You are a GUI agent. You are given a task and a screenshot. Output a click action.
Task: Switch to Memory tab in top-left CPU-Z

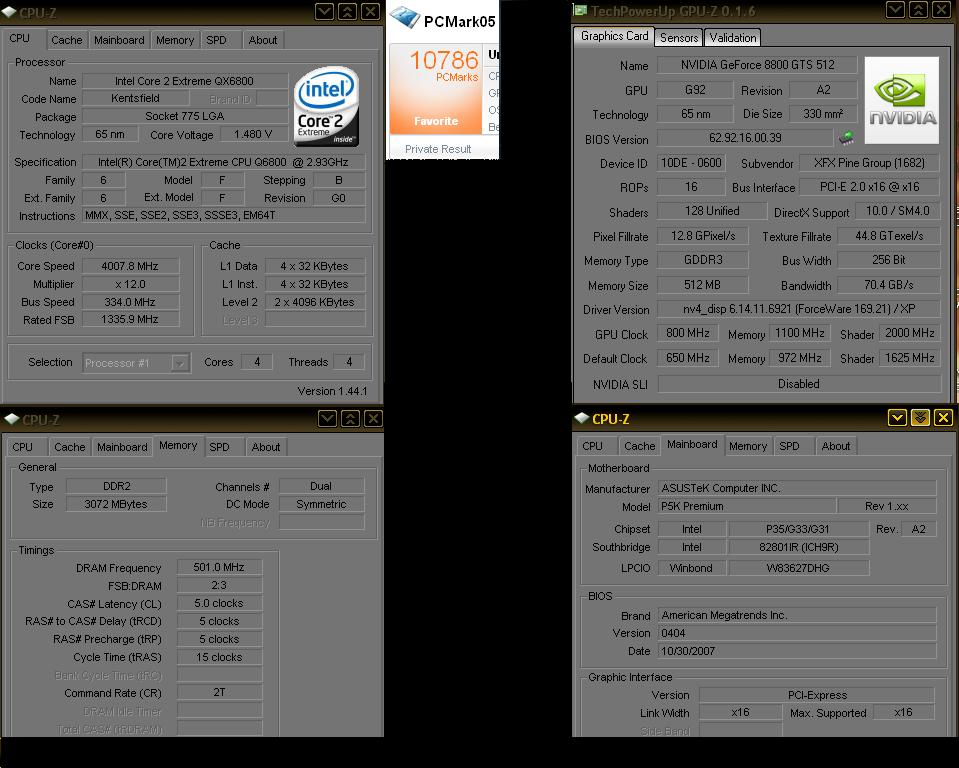click(x=175, y=40)
